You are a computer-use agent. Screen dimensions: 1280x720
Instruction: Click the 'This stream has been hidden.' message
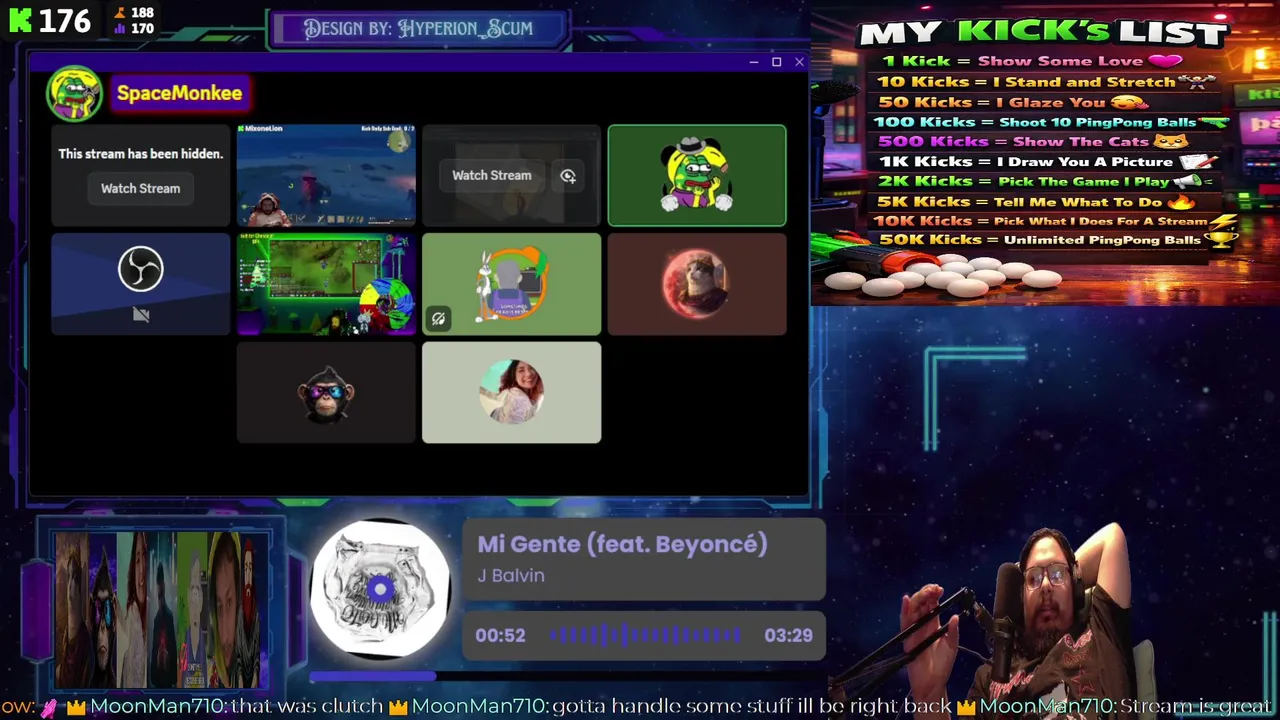click(x=140, y=154)
